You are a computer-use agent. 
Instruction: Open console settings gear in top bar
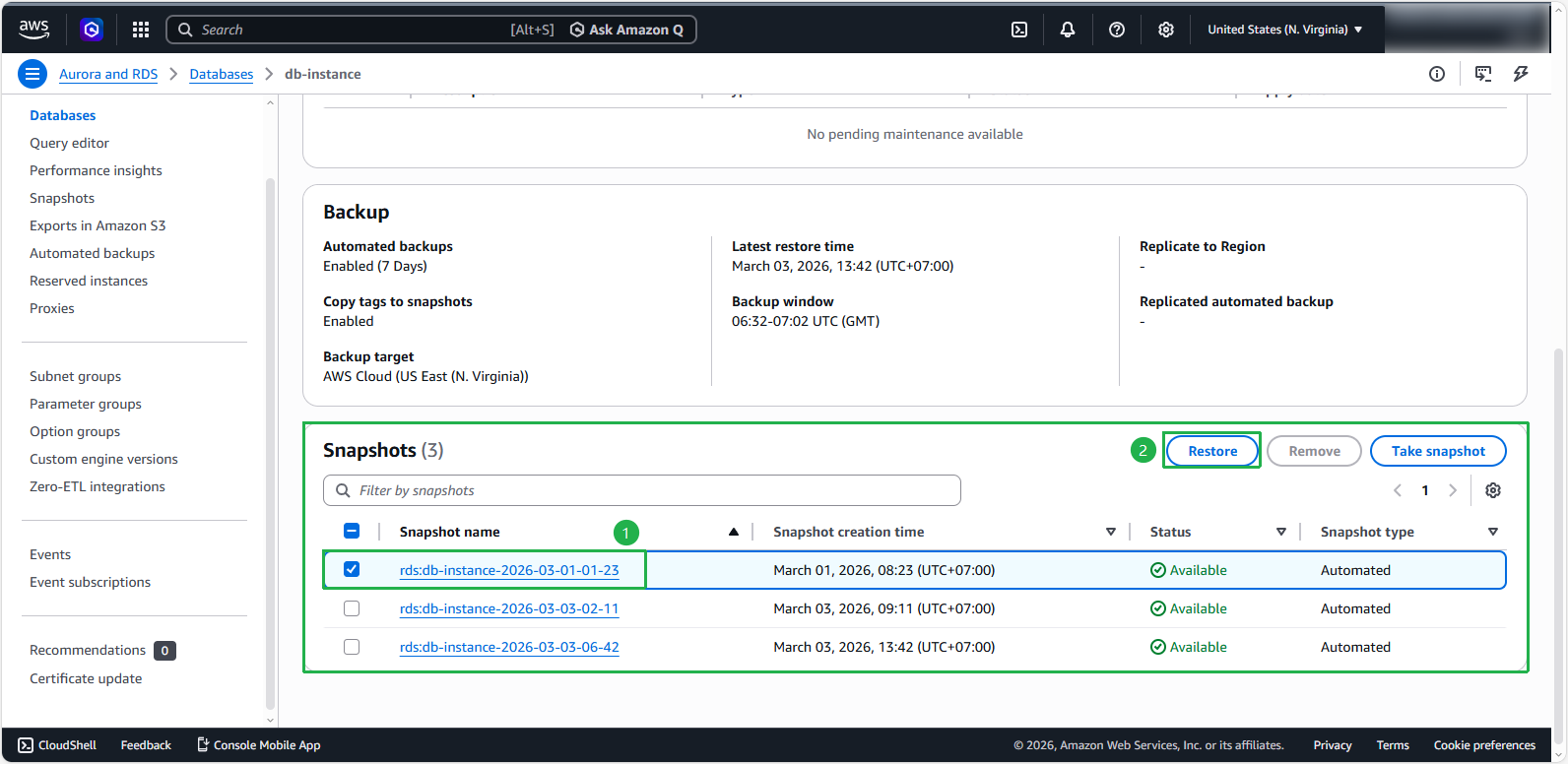click(x=1166, y=30)
